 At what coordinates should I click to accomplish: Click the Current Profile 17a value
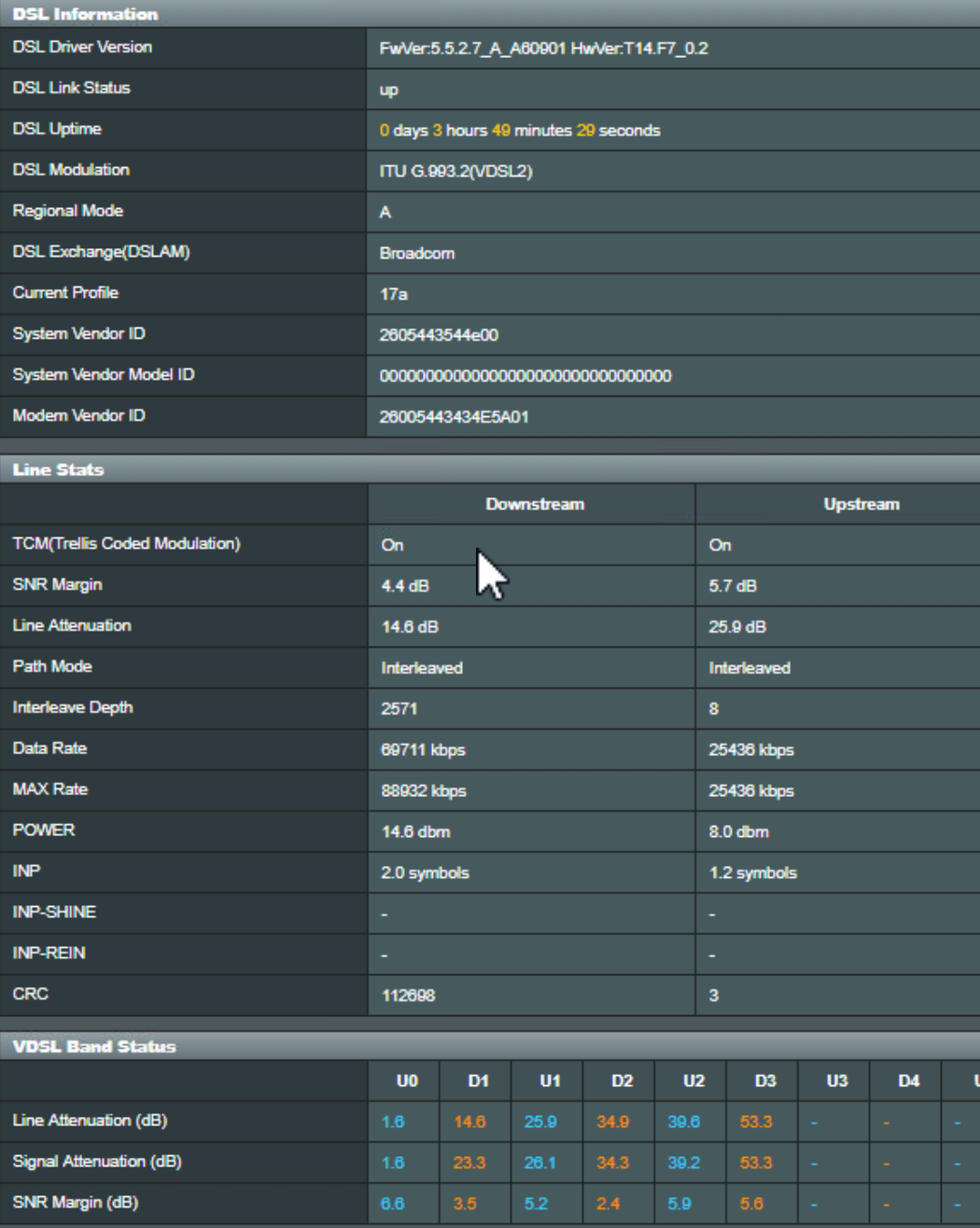coord(393,294)
